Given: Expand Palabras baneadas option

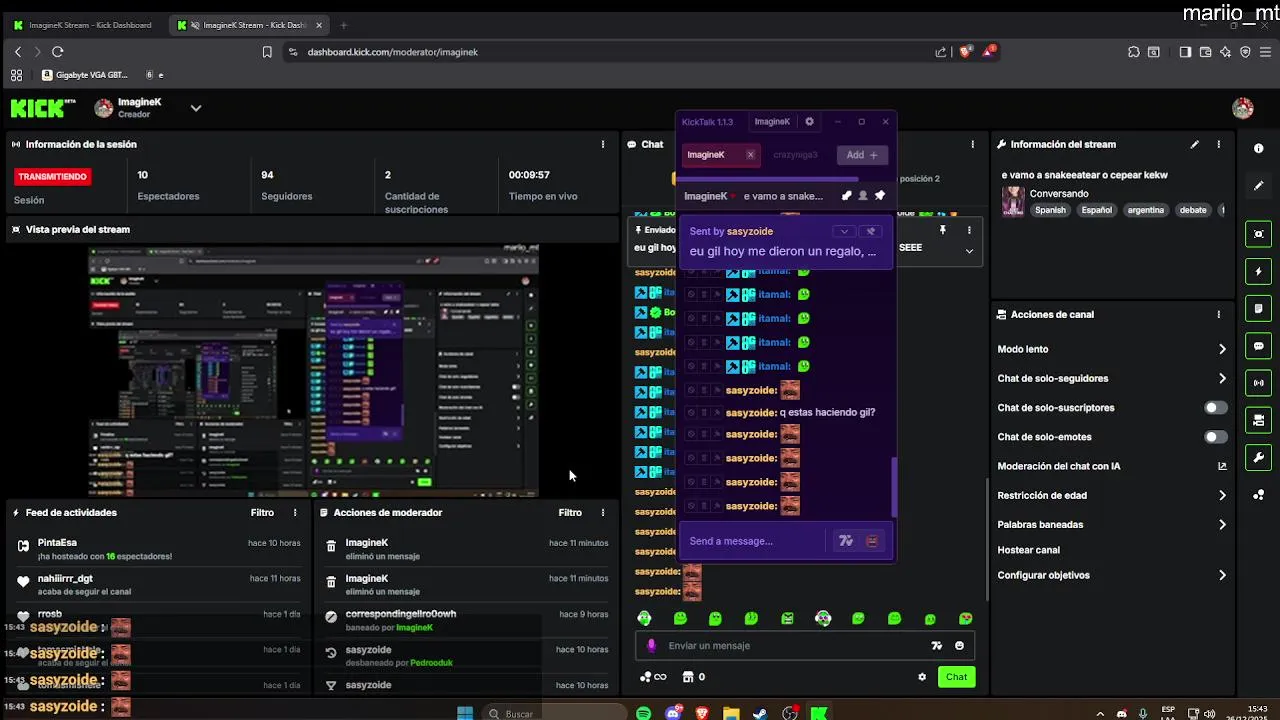Looking at the screenshot, I should point(1221,524).
